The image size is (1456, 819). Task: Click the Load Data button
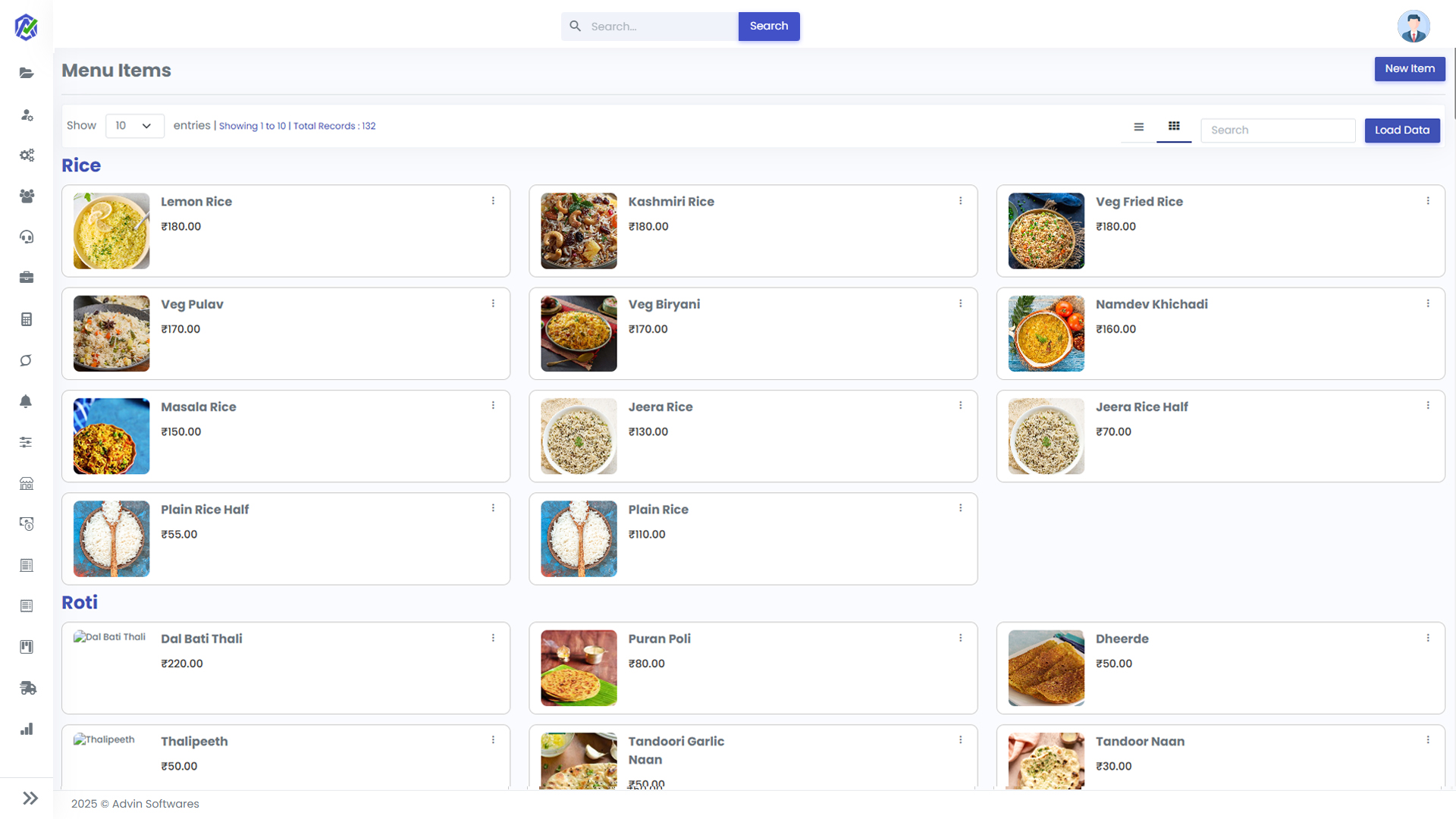tap(1402, 130)
